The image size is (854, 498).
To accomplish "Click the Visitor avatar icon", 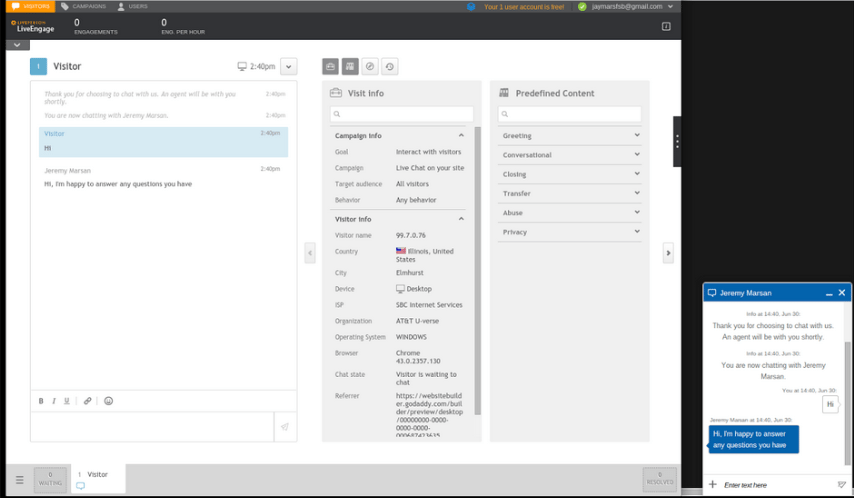I will (38, 66).
